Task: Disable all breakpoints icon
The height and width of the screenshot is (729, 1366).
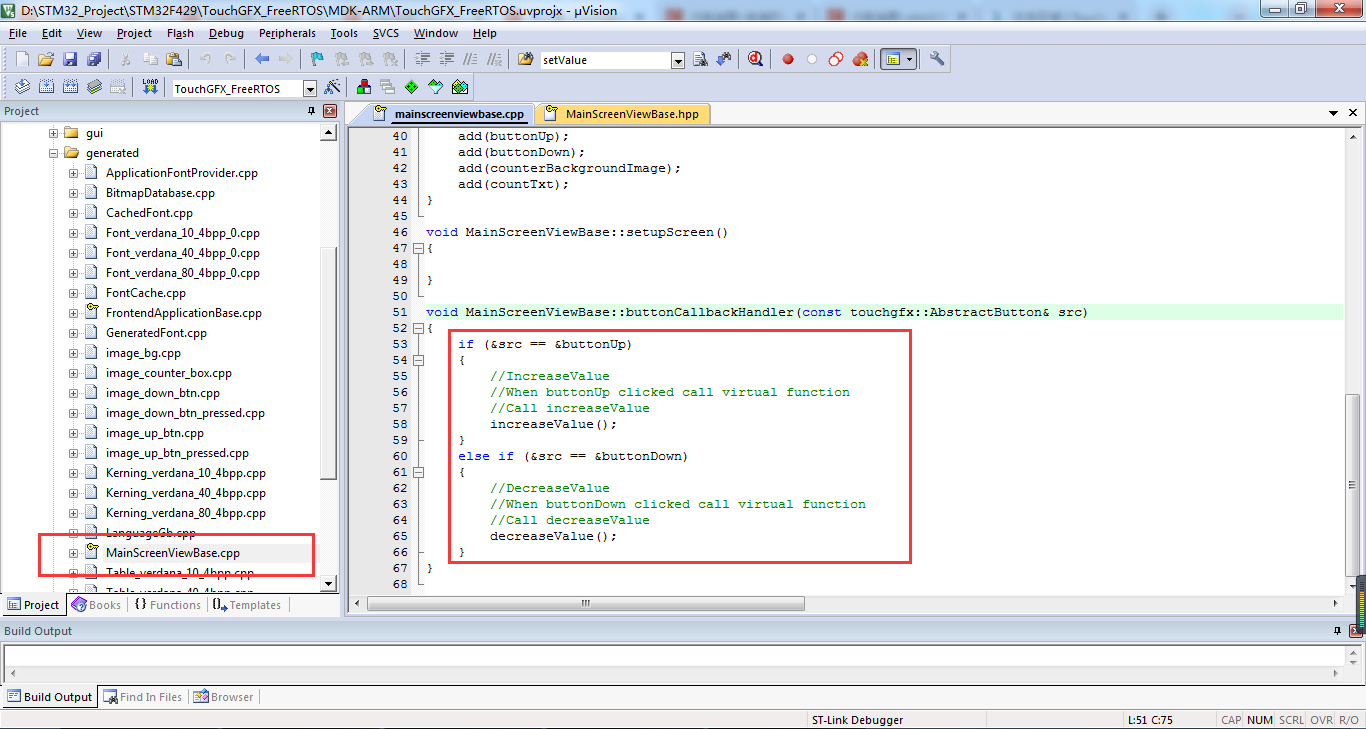Action: pyautogui.click(x=836, y=59)
